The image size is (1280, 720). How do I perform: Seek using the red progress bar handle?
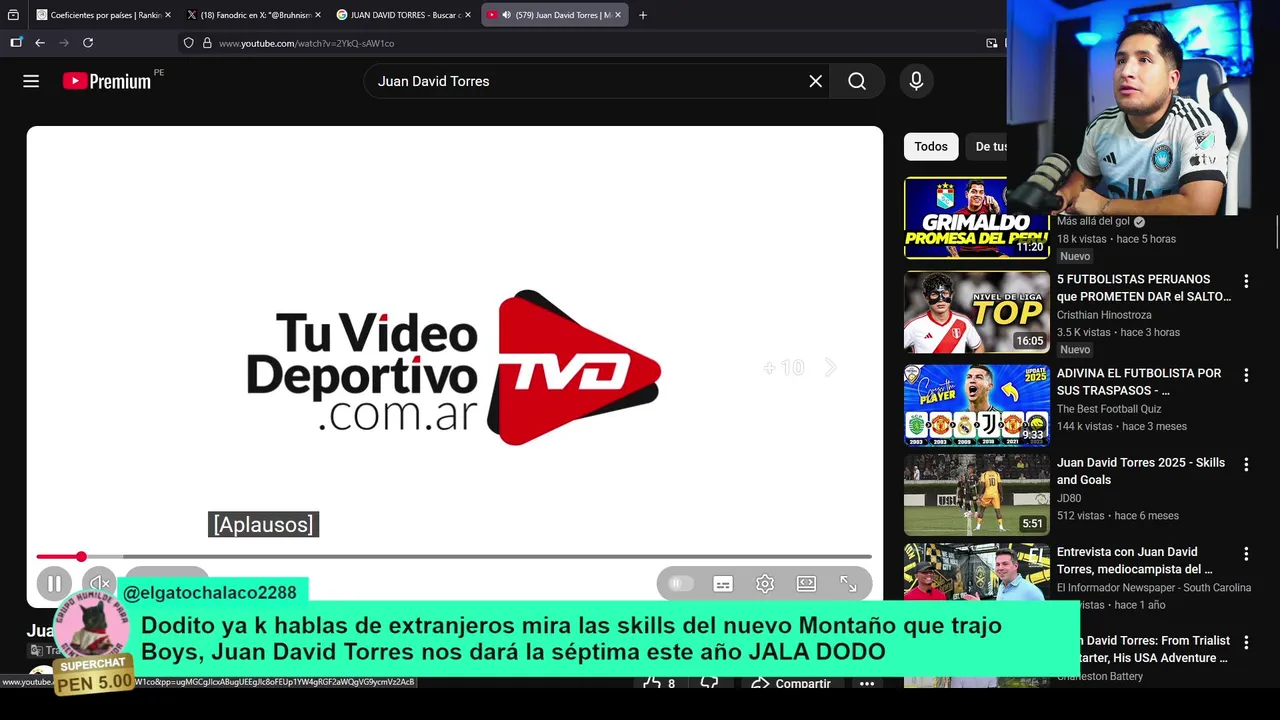(x=81, y=556)
